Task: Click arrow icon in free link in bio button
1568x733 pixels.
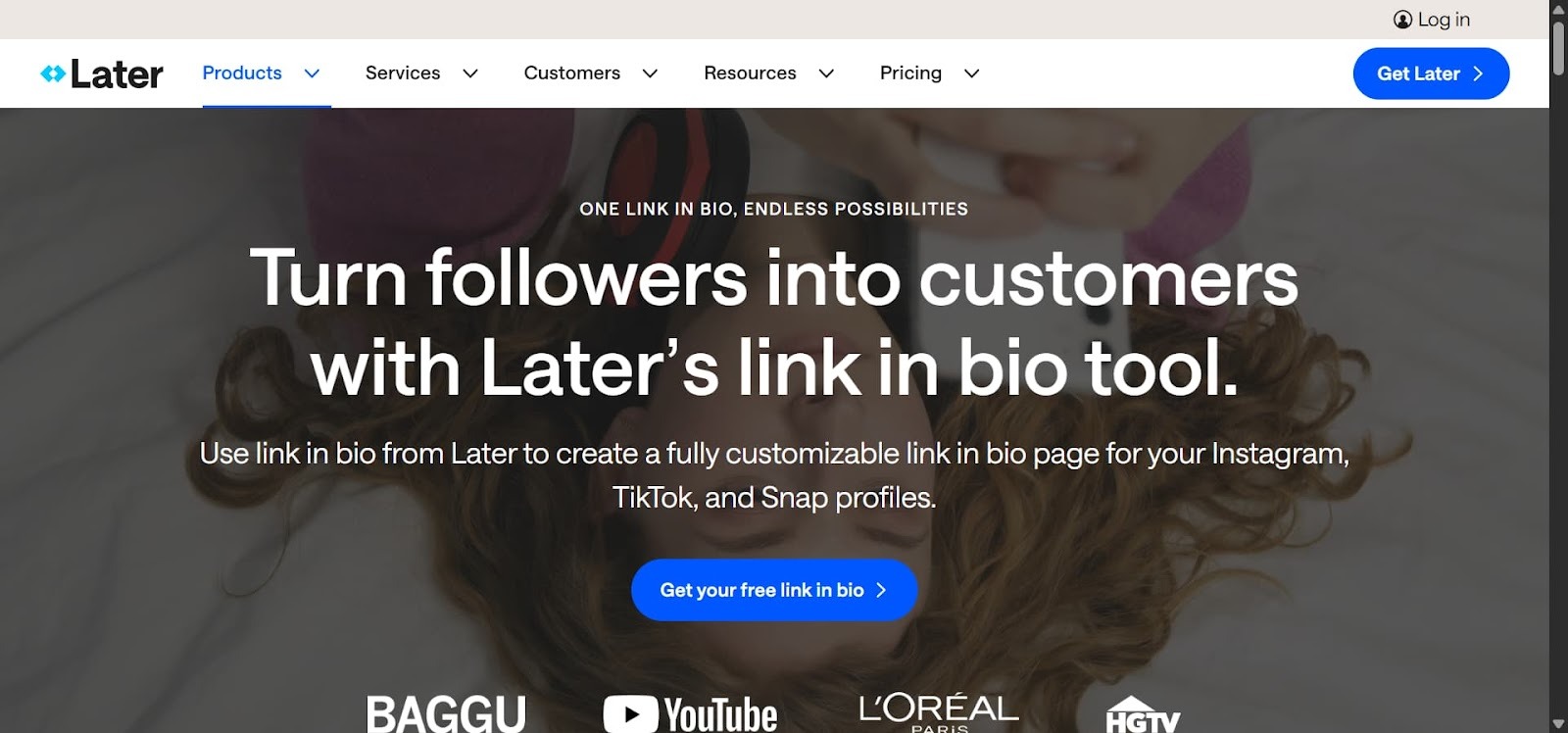Action: coord(880,590)
